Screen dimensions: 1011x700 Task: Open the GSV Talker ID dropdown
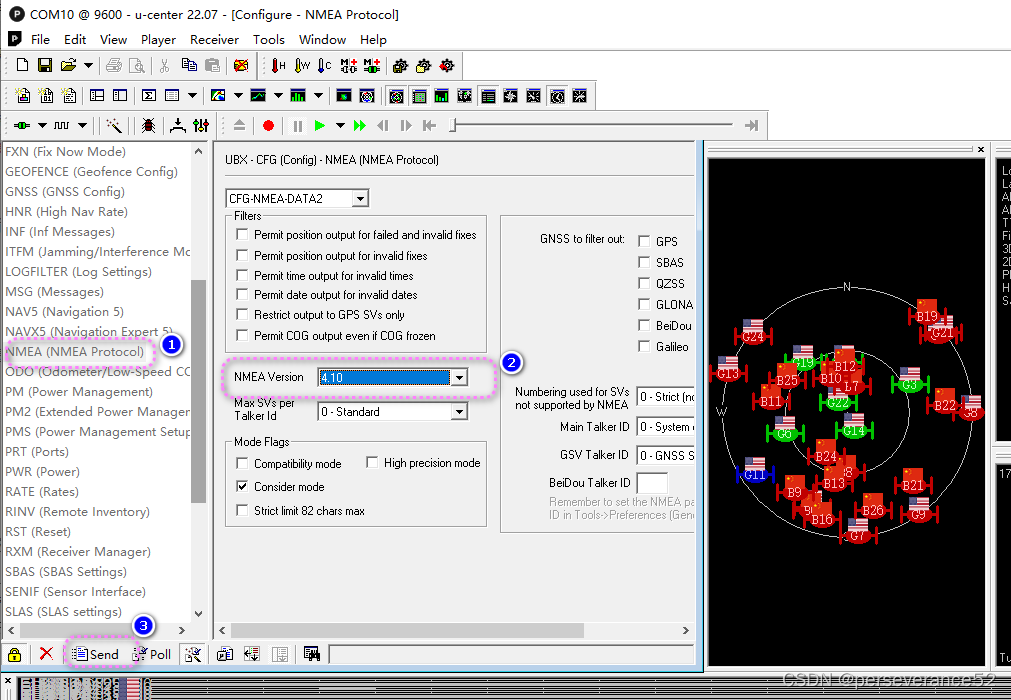[665, 455]
